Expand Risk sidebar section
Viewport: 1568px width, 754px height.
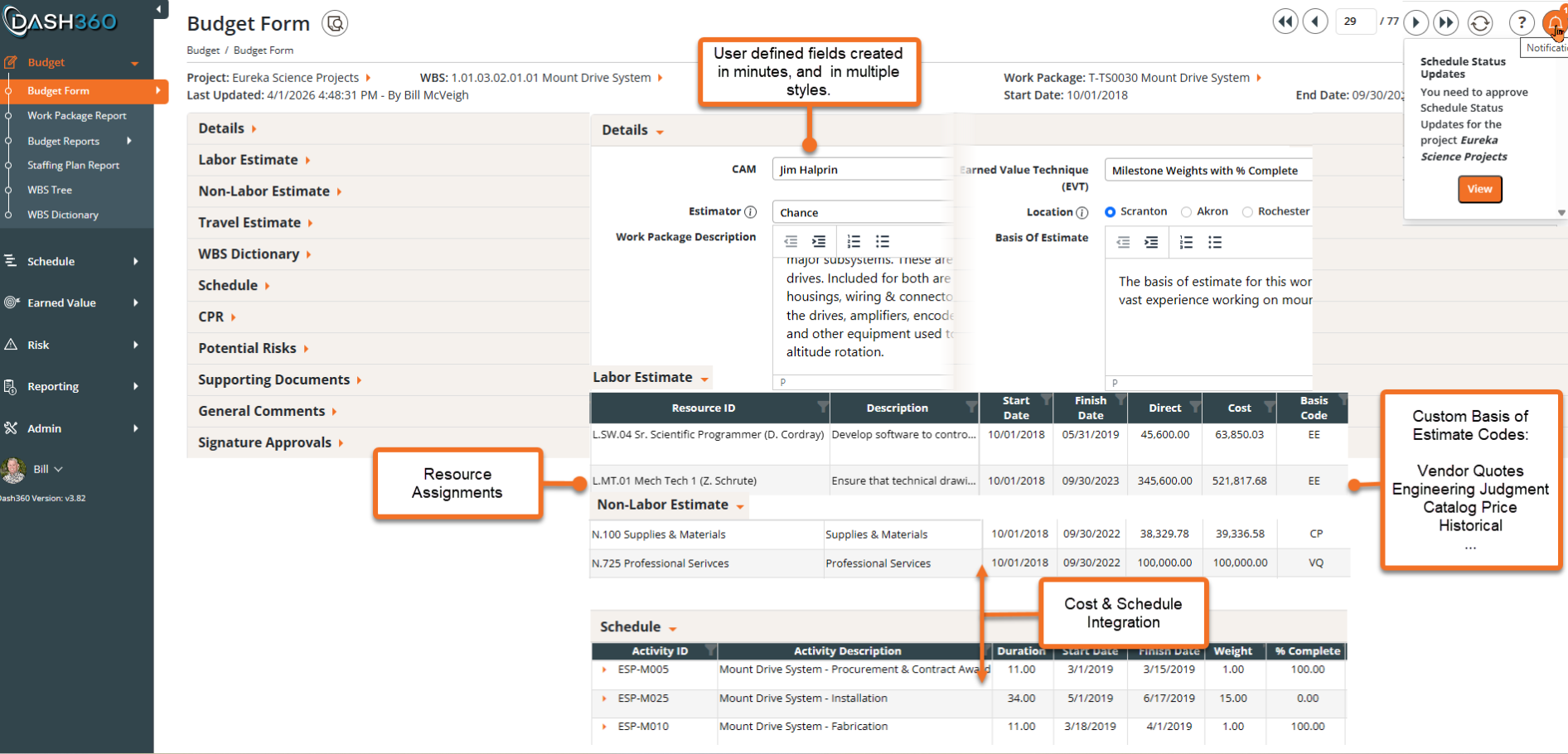pyautogui.click(x=76, y=345)
